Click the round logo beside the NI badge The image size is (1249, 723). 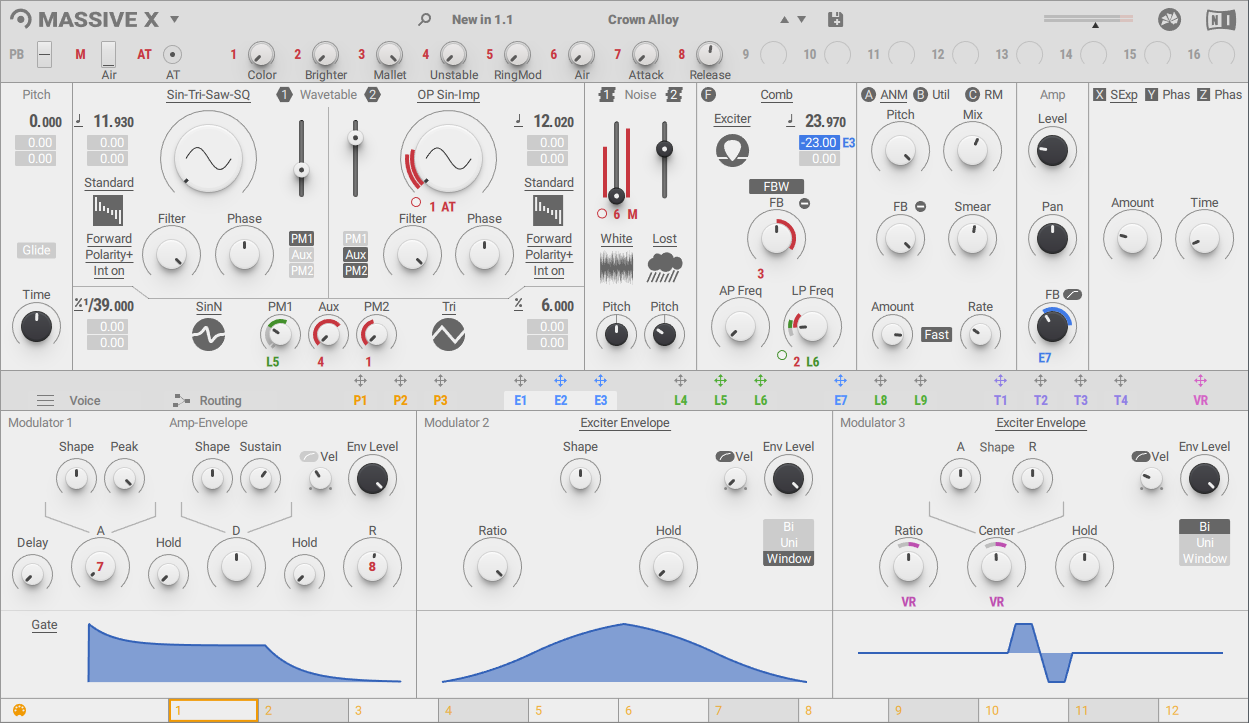pyautogui.click(x=1169, y=20)
